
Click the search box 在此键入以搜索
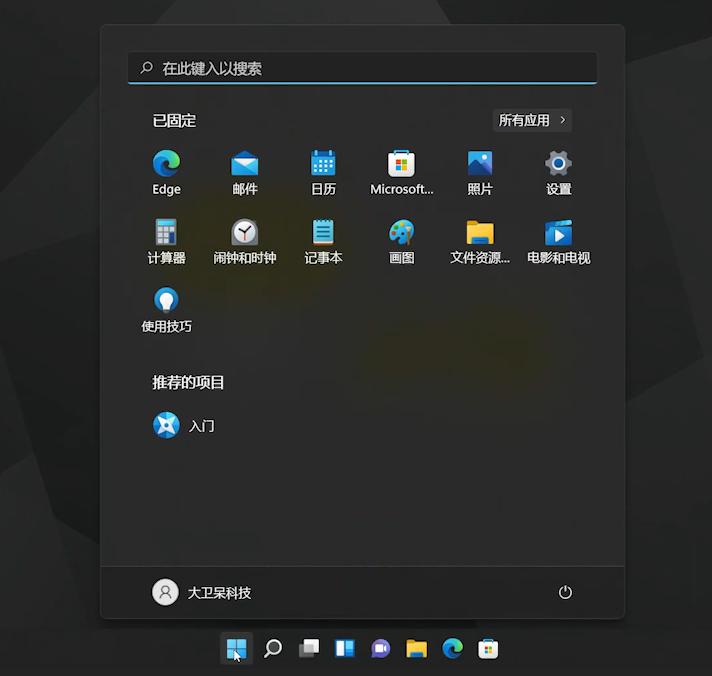coord(362,68)
